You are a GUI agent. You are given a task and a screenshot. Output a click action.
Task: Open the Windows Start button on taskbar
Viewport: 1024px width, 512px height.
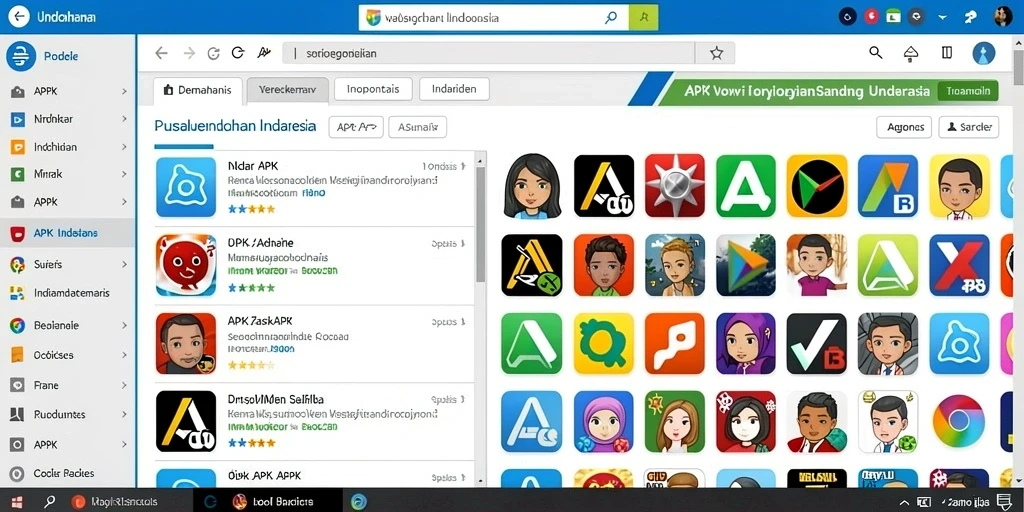pos(17,502)
